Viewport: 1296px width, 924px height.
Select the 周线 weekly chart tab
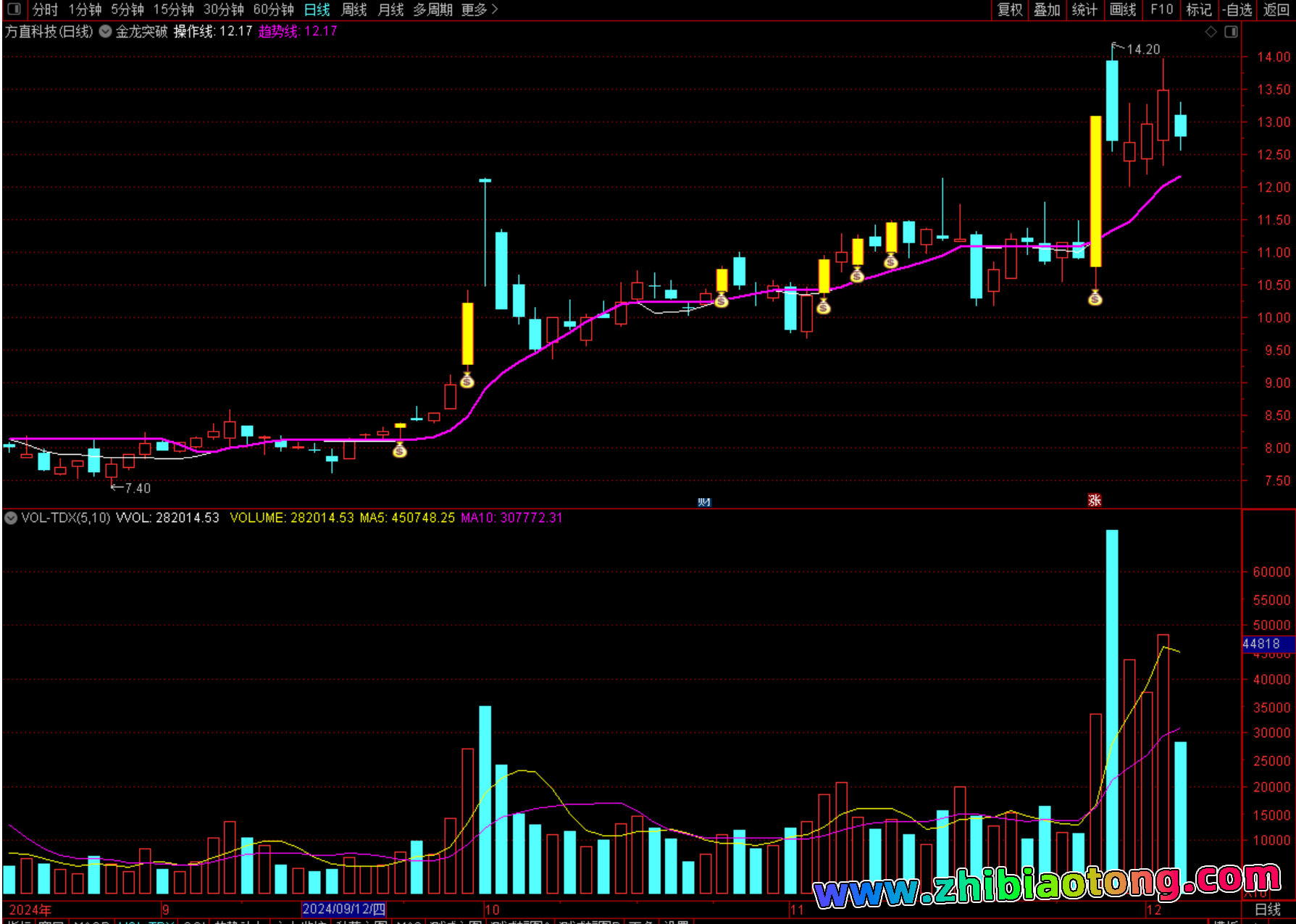(x=354, y=9)
